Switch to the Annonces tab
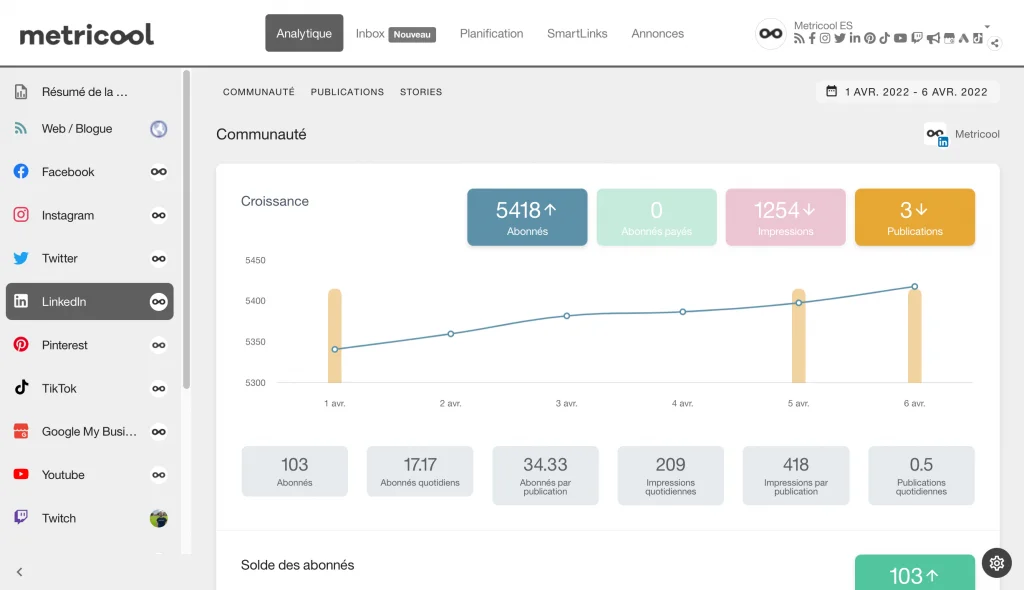Viewport: 1024px width, 590px height. click(658, 33)
